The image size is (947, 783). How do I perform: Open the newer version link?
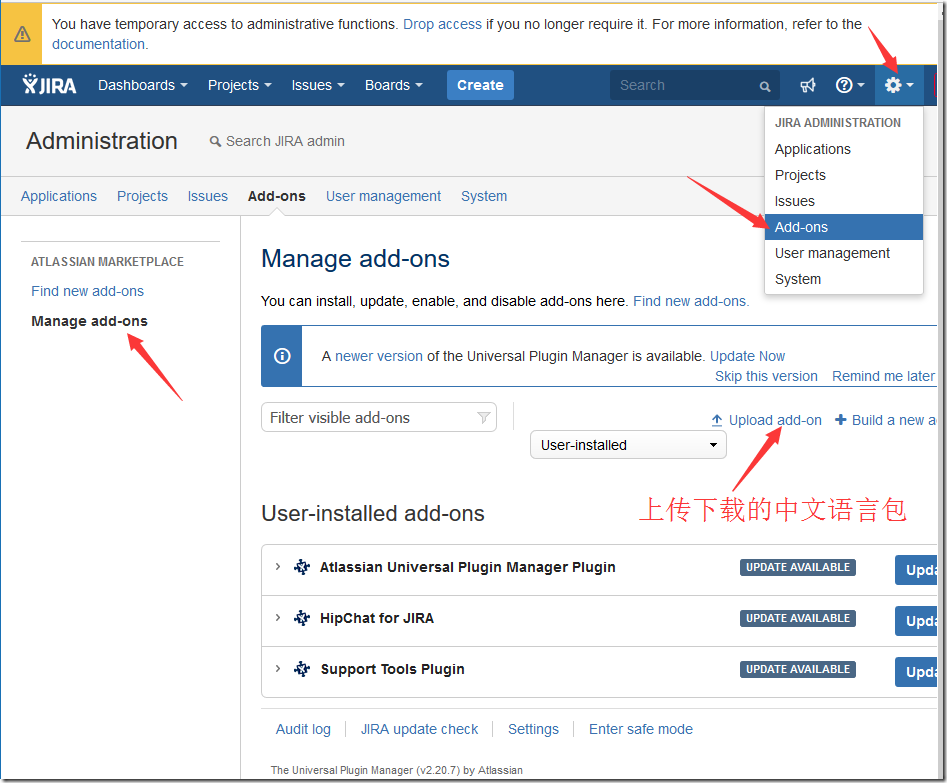coord(379,356)
